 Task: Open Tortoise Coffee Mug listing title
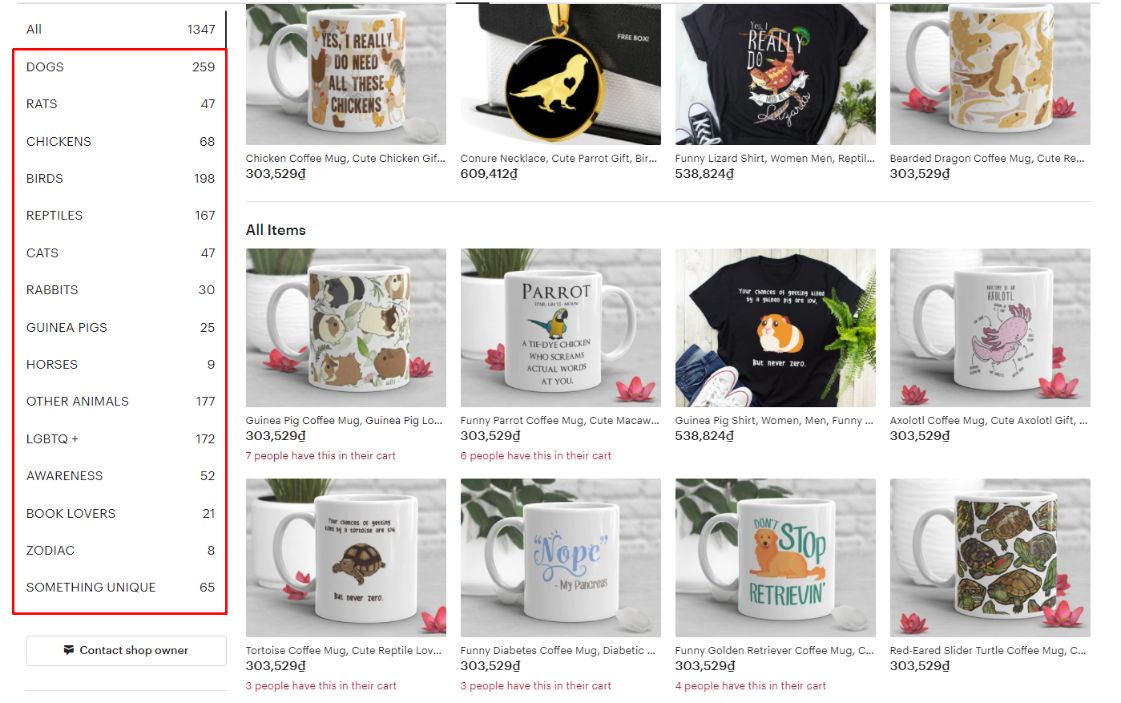(344, 650)
